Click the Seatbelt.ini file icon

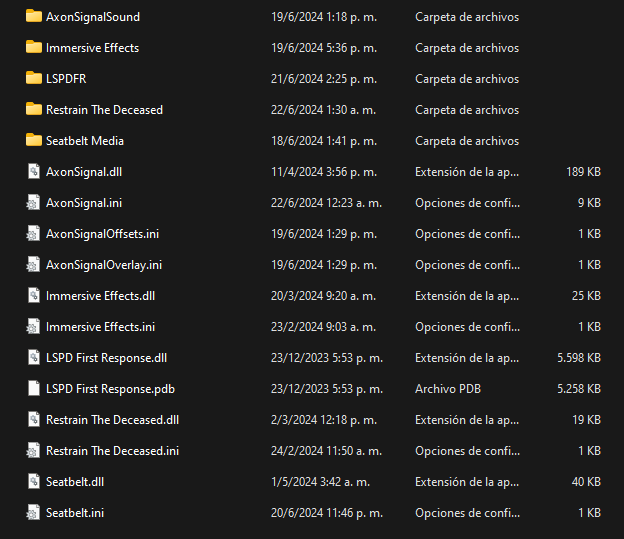pyautogui.click(x=33, y=513)
